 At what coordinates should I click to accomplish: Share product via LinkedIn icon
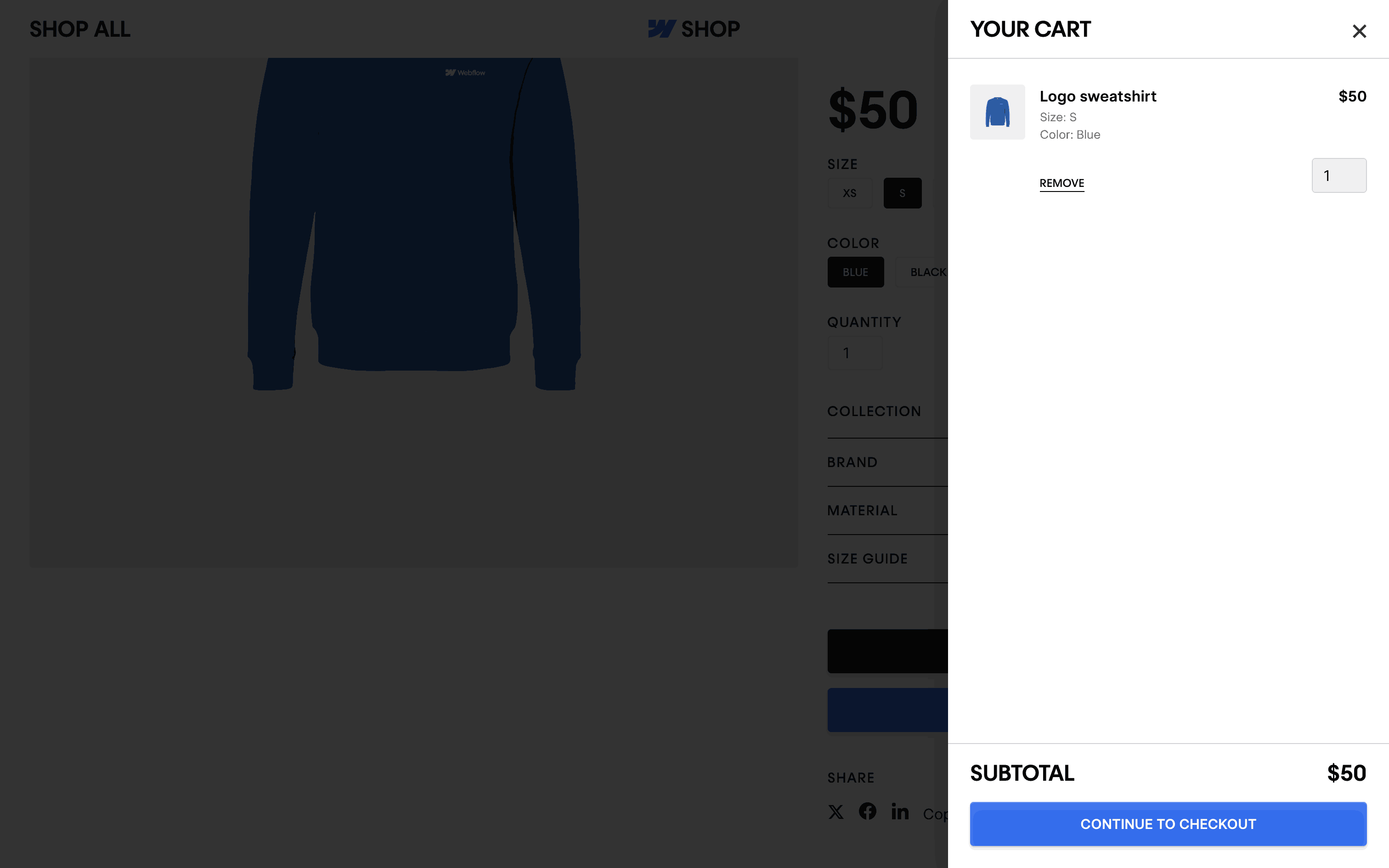pyautogui.click(x=899, y=811)
